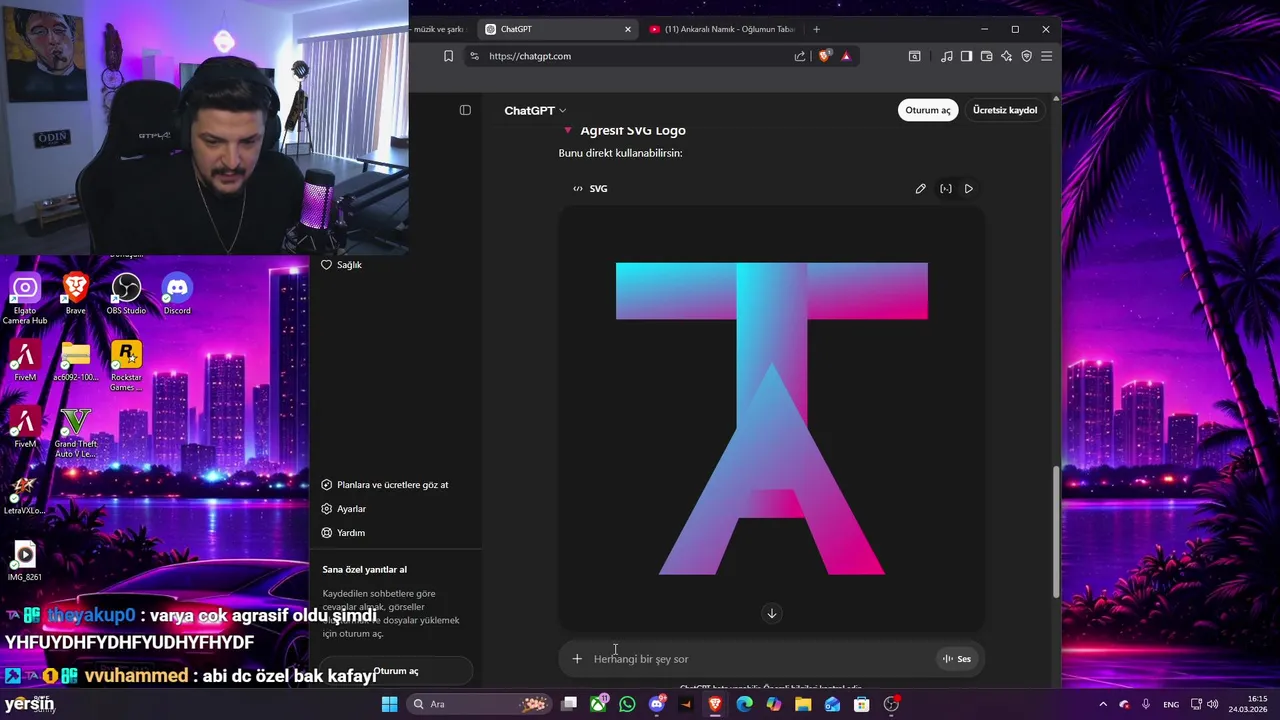
Task: Open Yardım in the sidebar
Action: (343, 533)
